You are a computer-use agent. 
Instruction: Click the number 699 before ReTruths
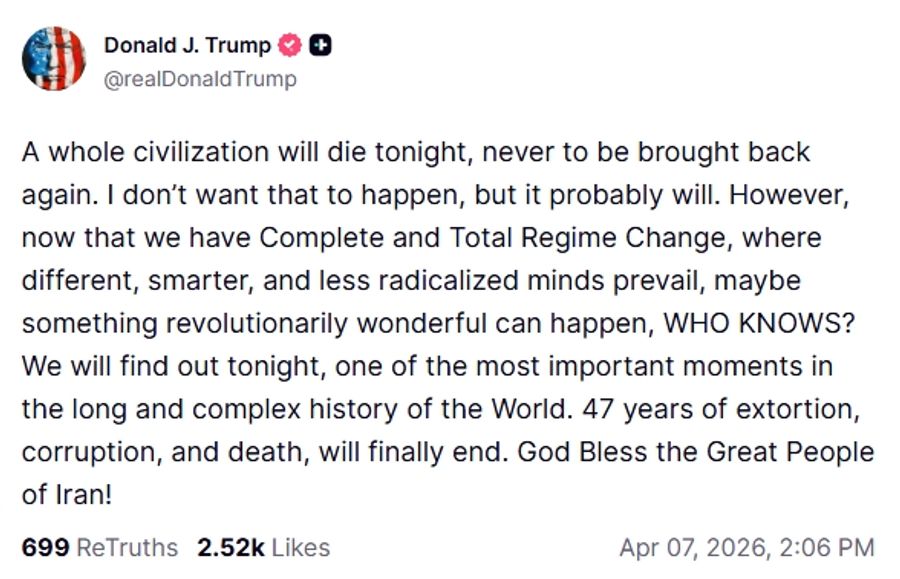click(45, 547)
